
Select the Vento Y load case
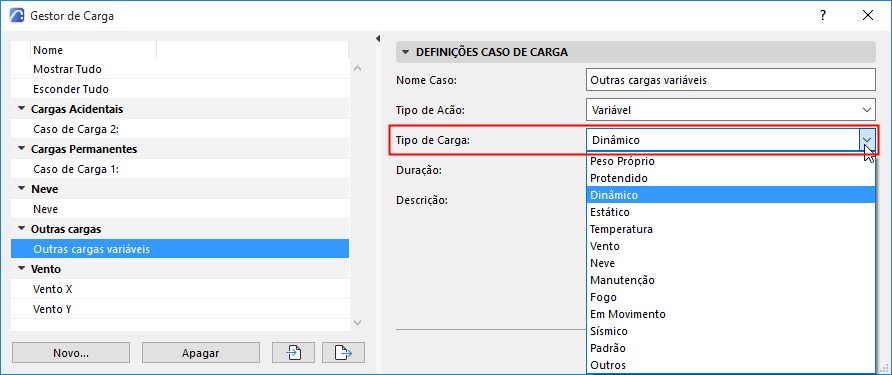[x=180, y=310]
